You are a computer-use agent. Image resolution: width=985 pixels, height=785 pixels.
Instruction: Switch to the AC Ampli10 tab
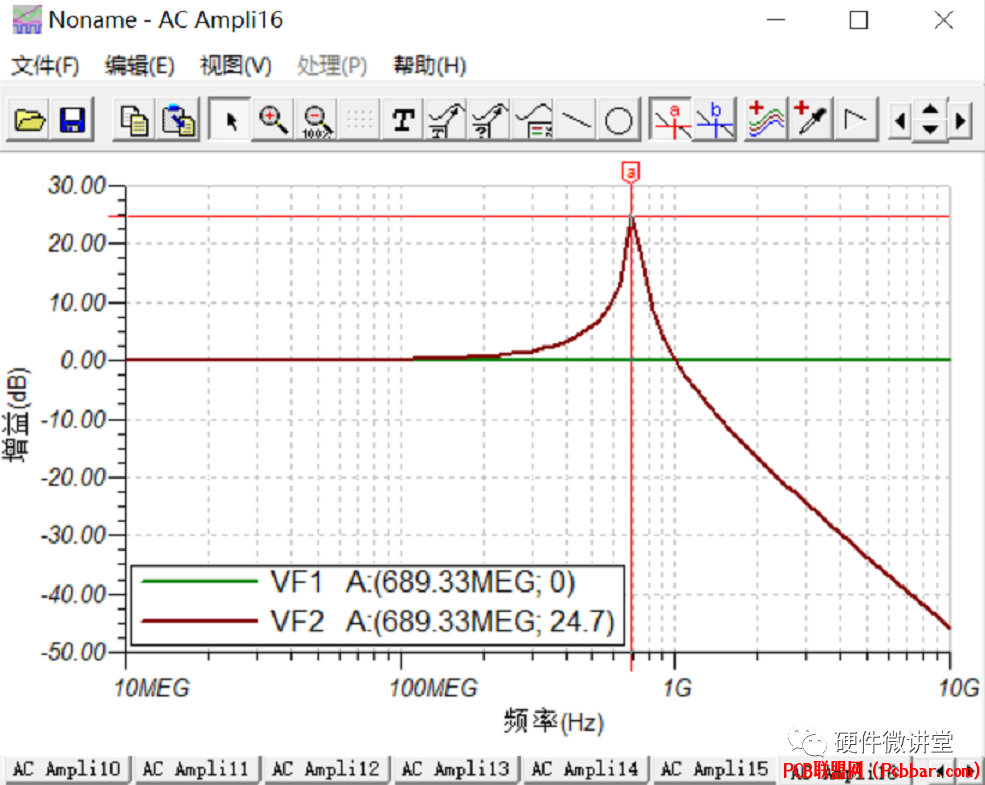pos(67,769)
